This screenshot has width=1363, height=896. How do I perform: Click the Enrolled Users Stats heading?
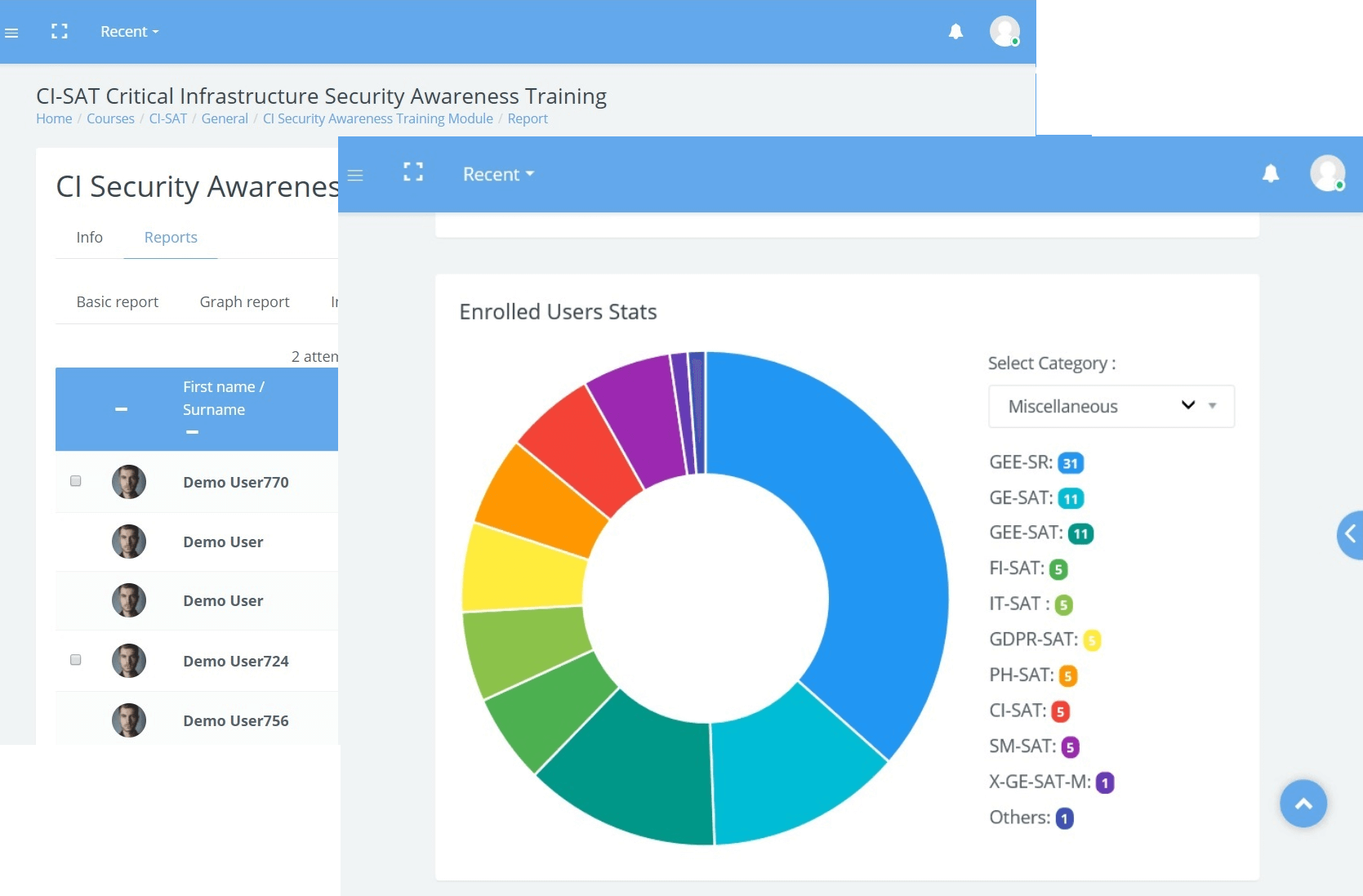coord(558,312)
